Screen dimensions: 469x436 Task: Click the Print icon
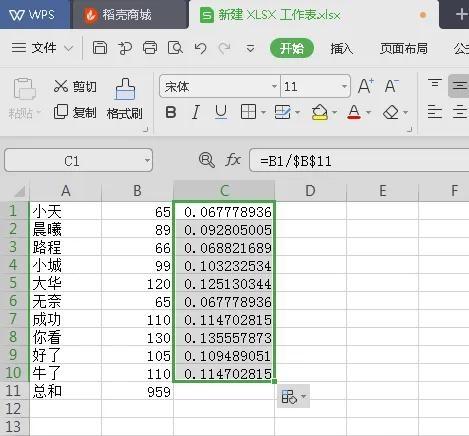pyautogui.click(x=150, y=48)
